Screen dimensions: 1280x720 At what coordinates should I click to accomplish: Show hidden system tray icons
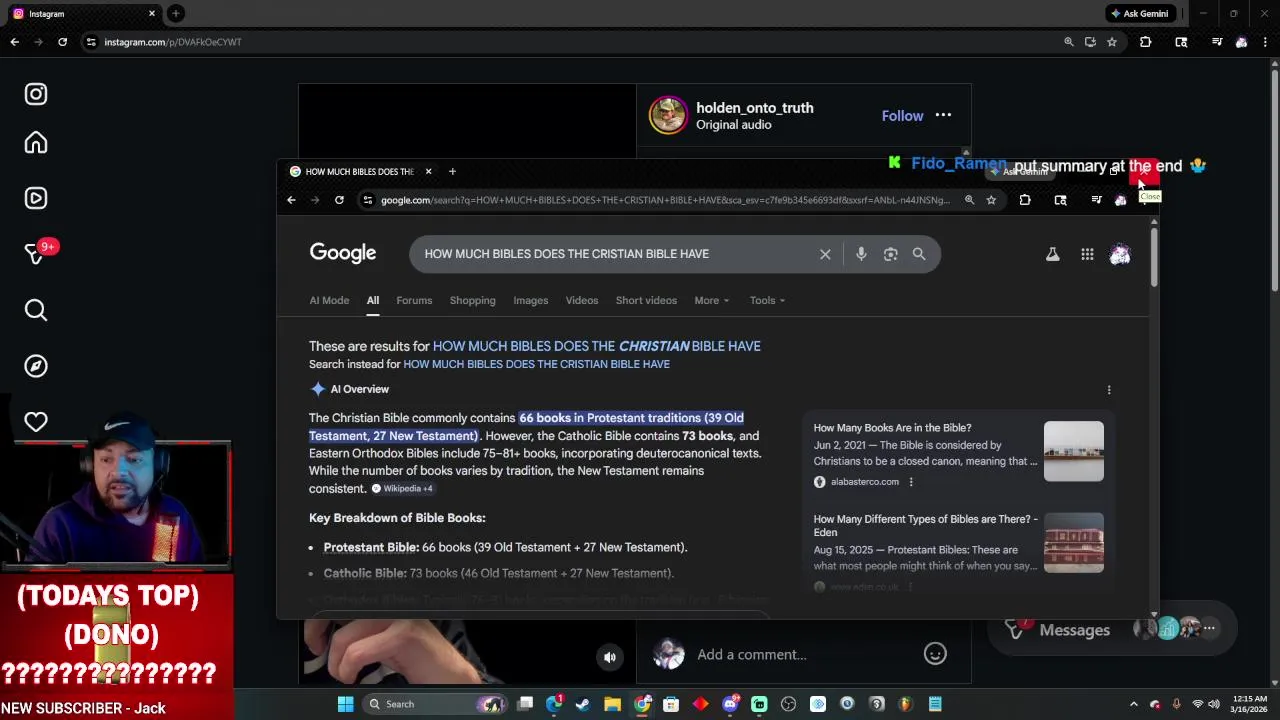tap(1133, 704)
